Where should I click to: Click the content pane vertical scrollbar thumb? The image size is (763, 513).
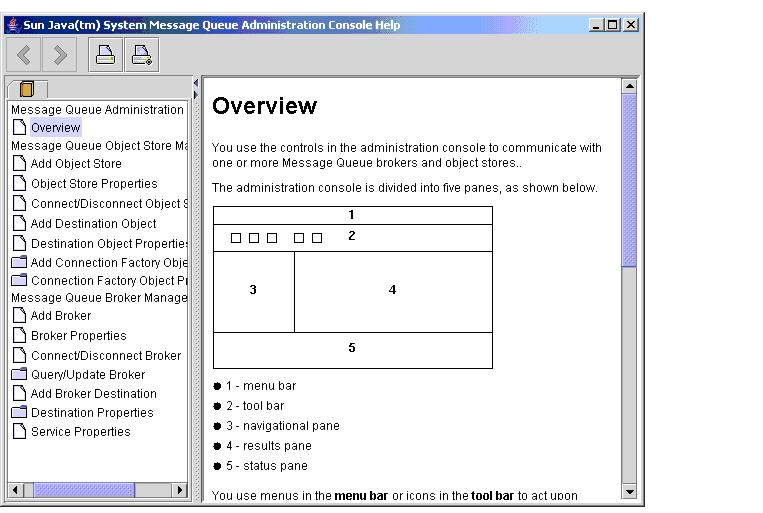[629, 181]
